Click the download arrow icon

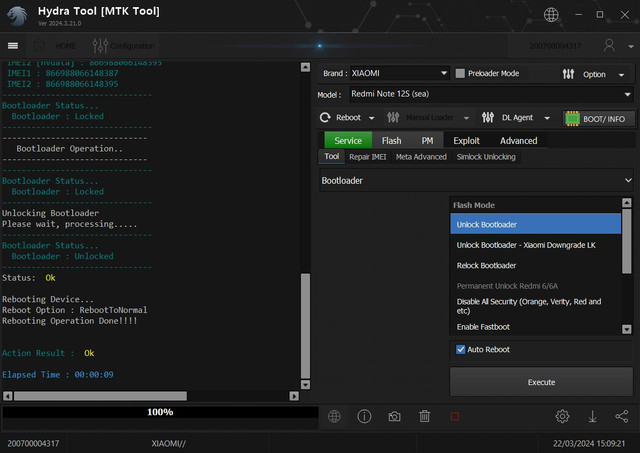pos(593,416)
